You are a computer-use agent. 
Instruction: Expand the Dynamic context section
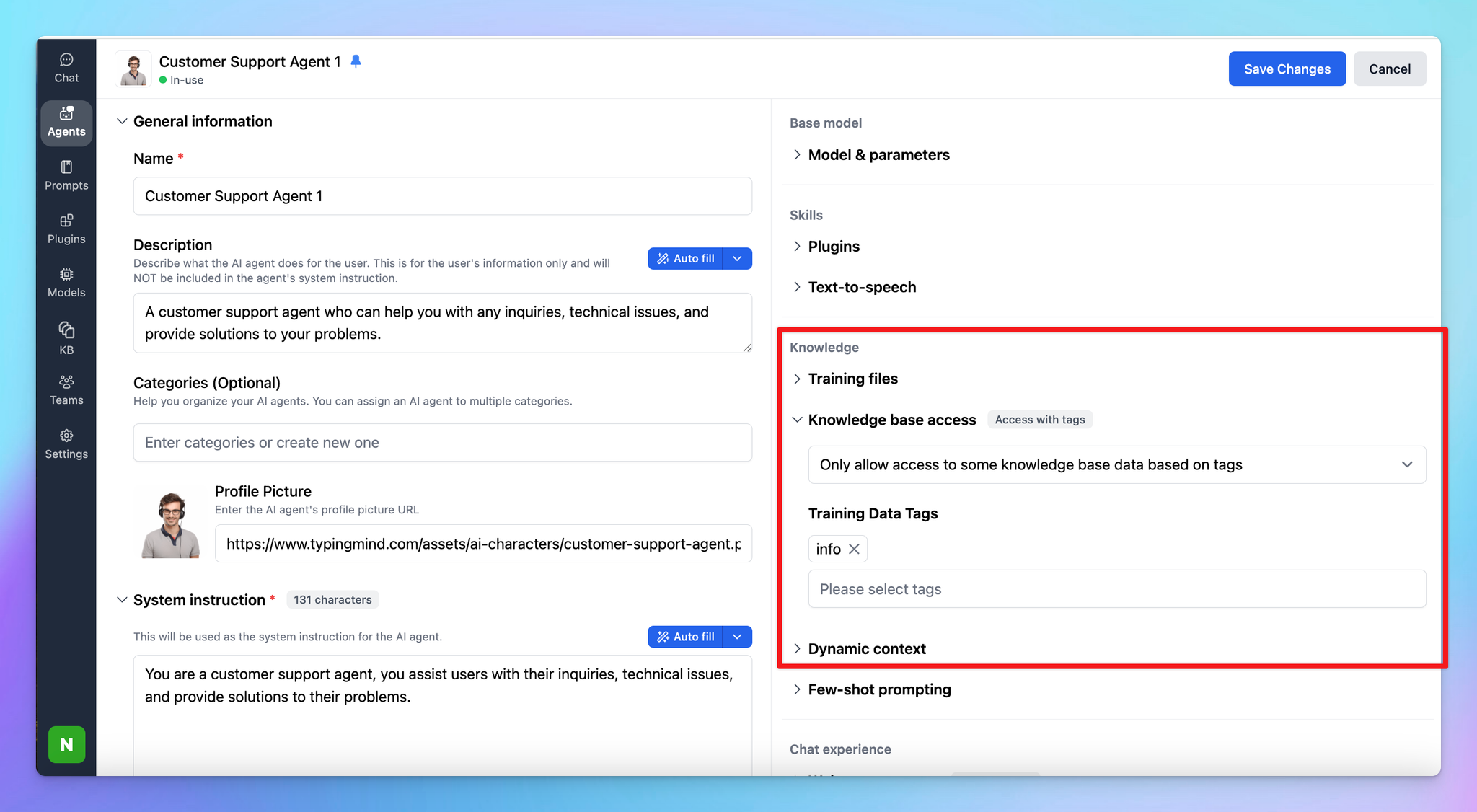pos(866,648)
